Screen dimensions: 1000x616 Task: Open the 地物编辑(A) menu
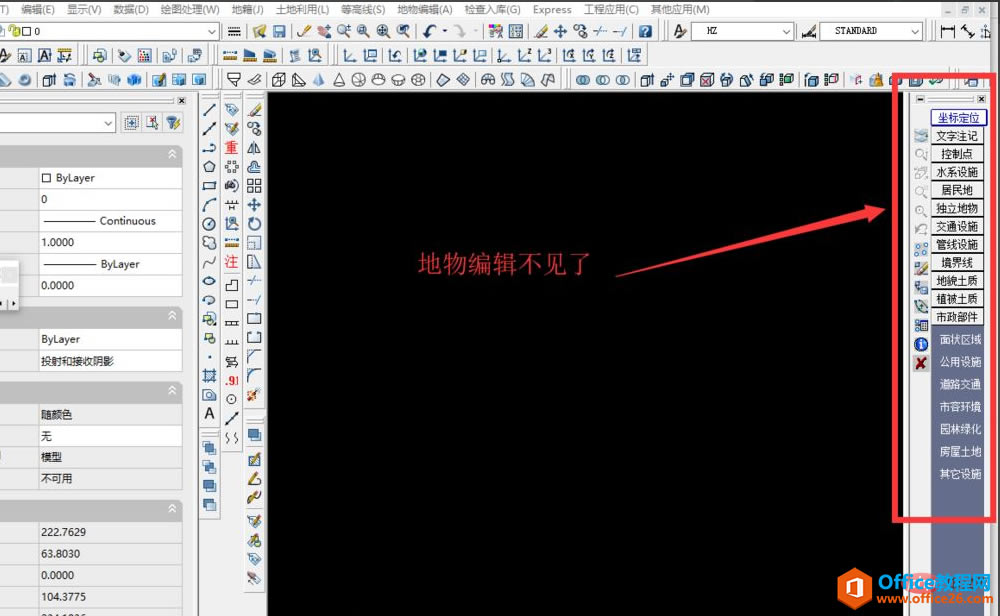click(x=425, y=10)
